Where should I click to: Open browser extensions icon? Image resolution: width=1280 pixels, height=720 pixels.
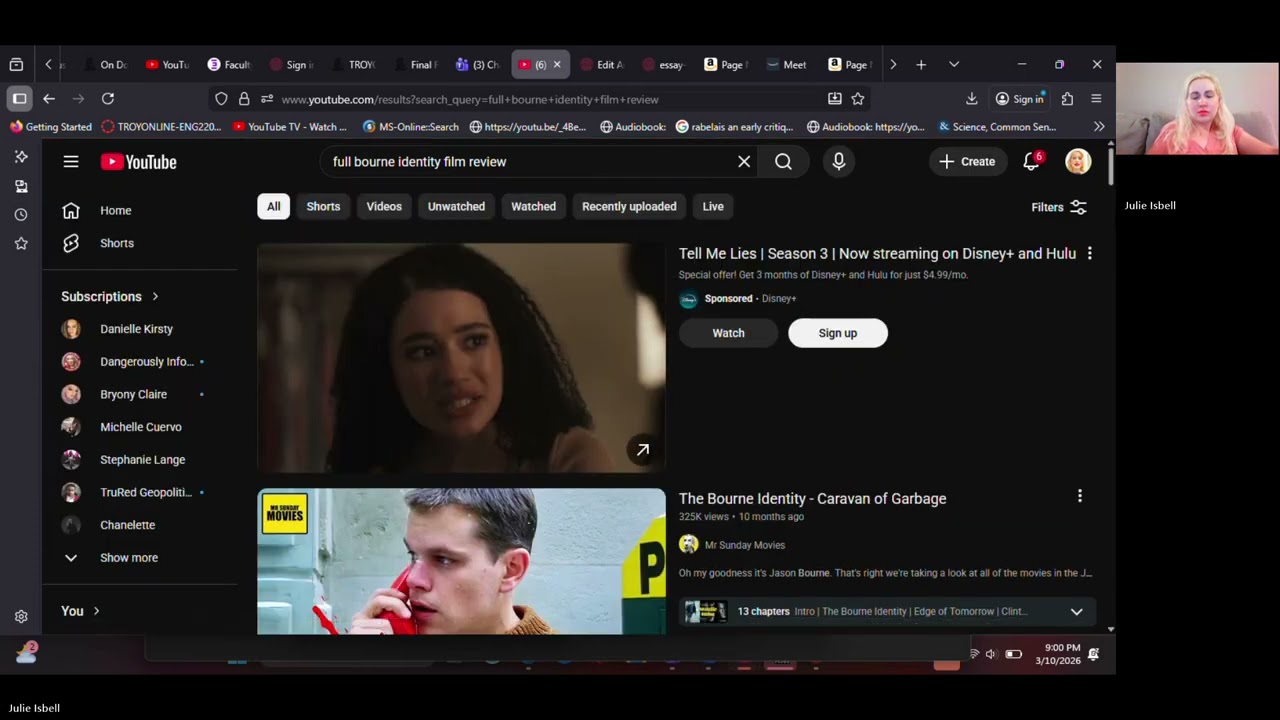[1067, 99]
